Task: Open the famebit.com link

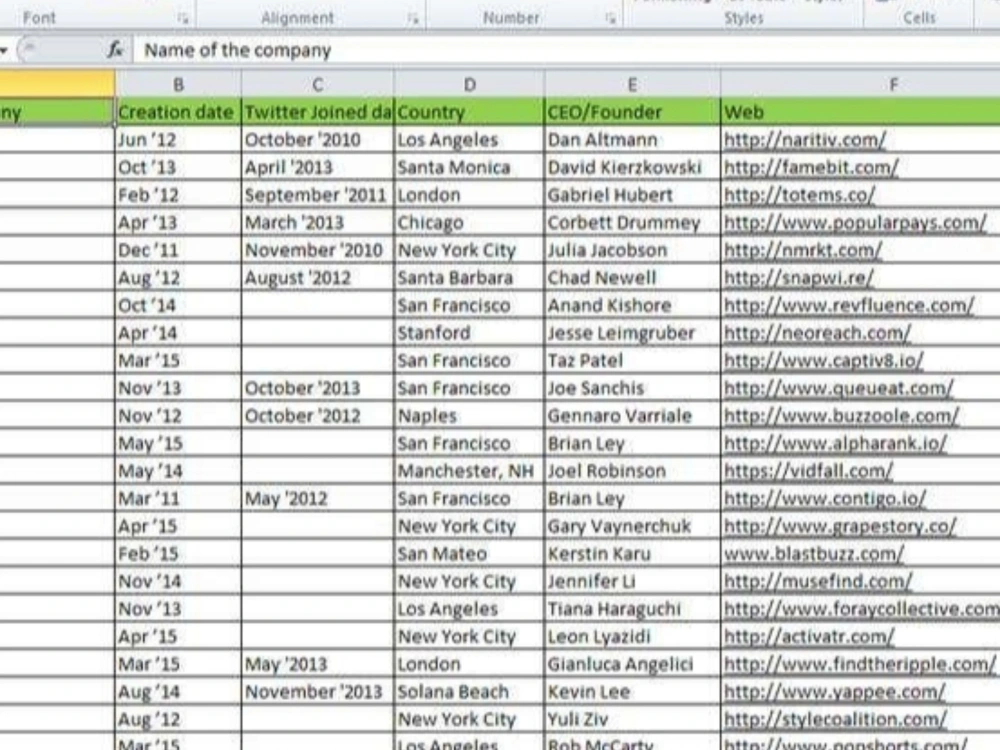Action: [811, 167]
